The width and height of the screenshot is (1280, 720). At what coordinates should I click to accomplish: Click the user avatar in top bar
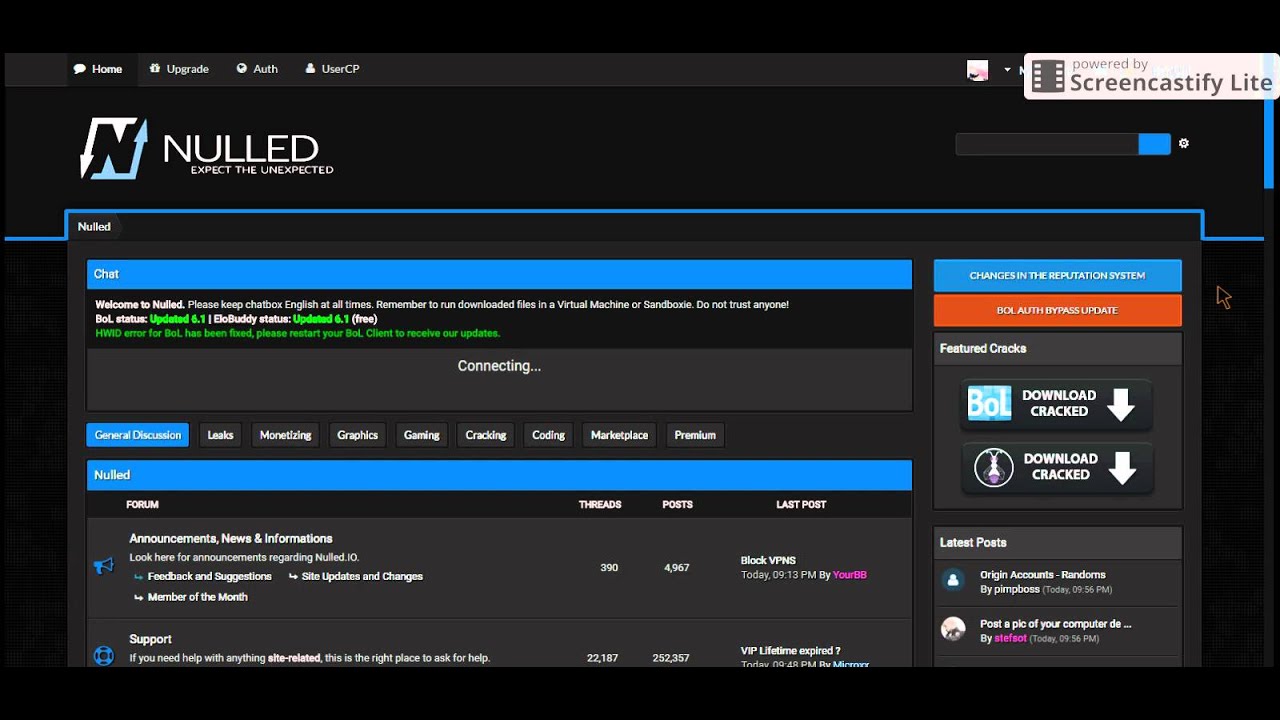(977, 70)
